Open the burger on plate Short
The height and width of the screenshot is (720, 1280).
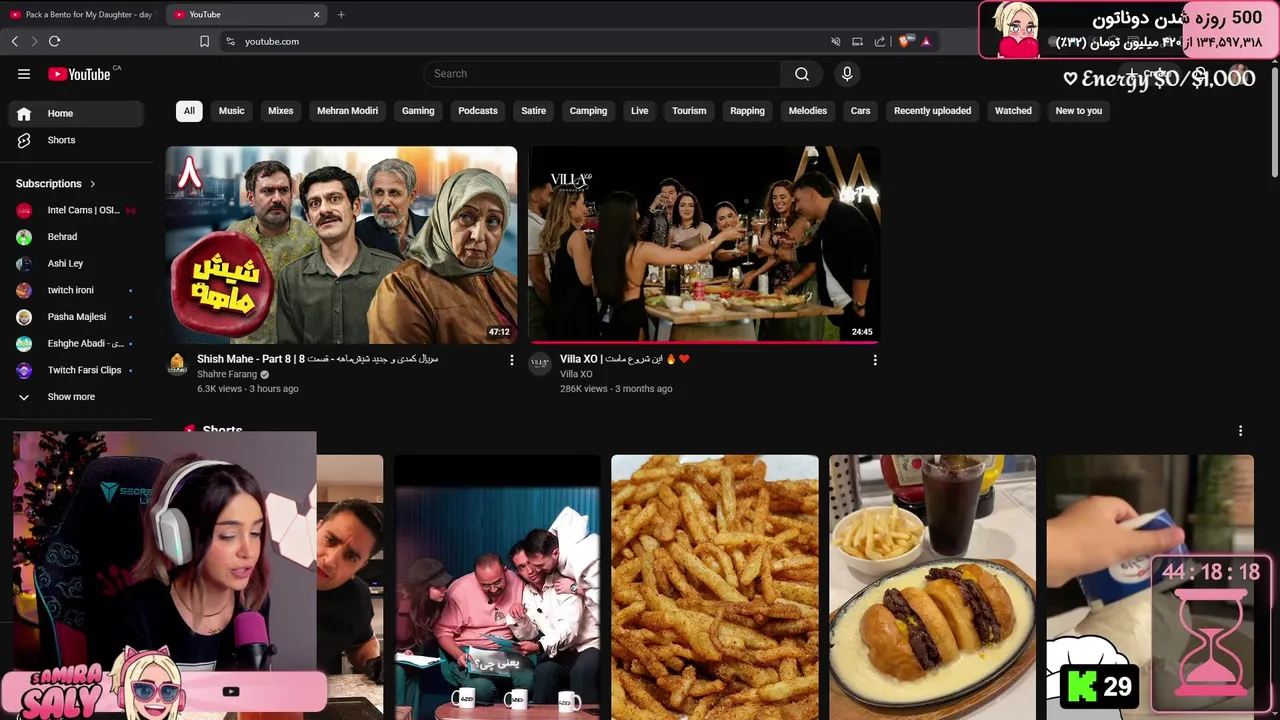[932, 587]
